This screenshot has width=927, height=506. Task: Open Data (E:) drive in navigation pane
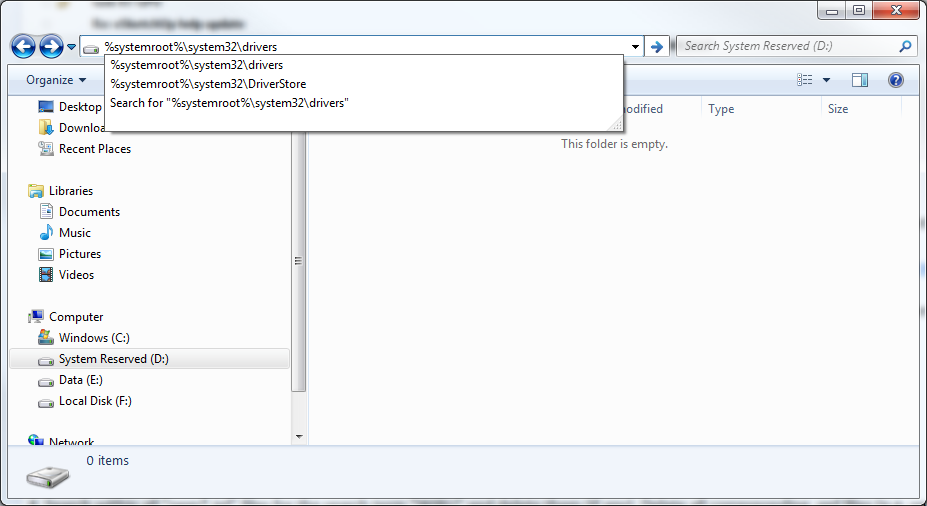coord(80,380)
